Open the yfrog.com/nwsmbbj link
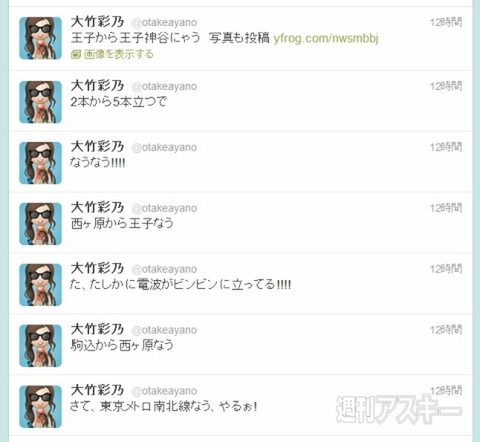Image resolution: width=480 pixels, height=442 pixels. pyautogui.click(x=326, y=38)
